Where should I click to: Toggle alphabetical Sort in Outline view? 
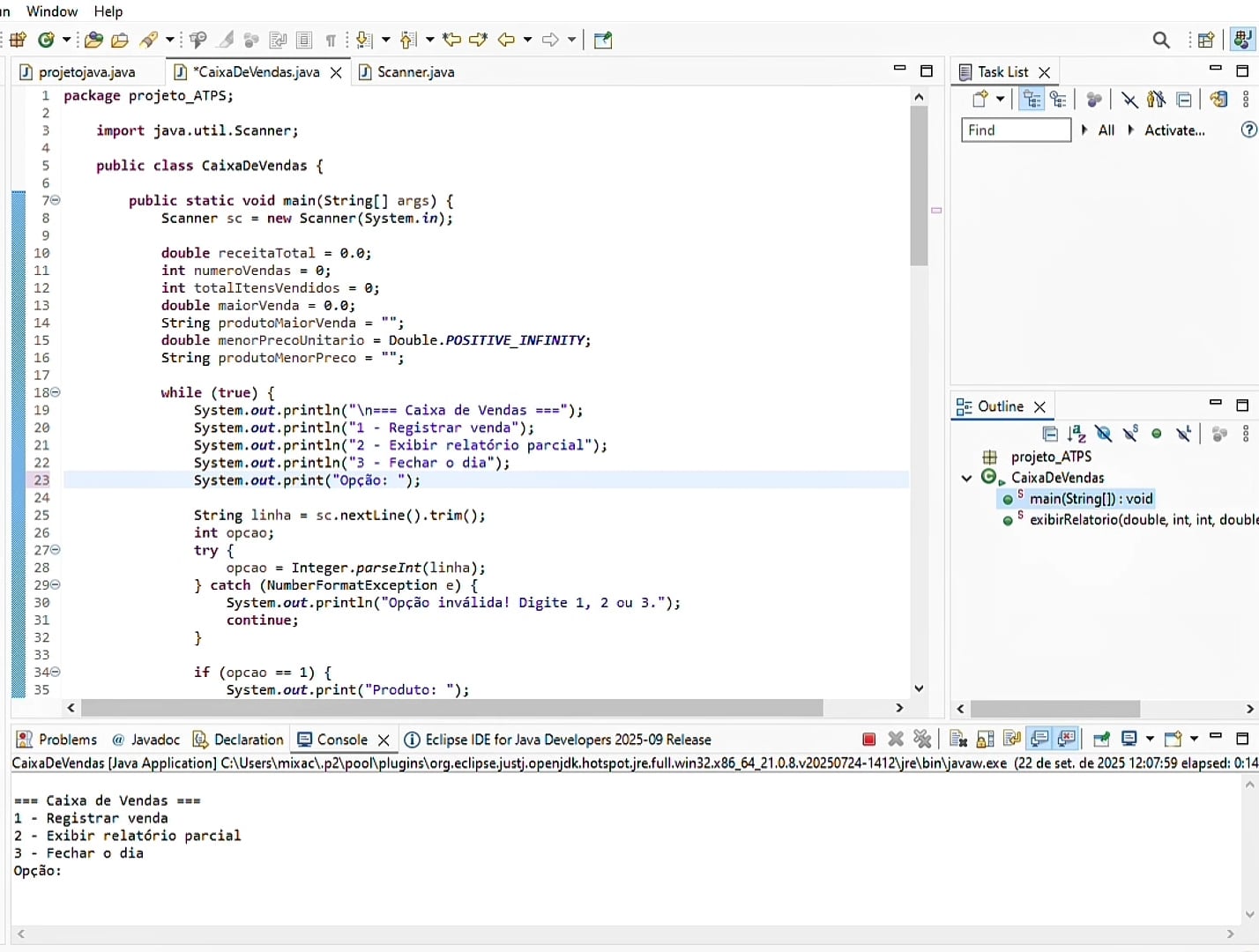point(1076,434)
